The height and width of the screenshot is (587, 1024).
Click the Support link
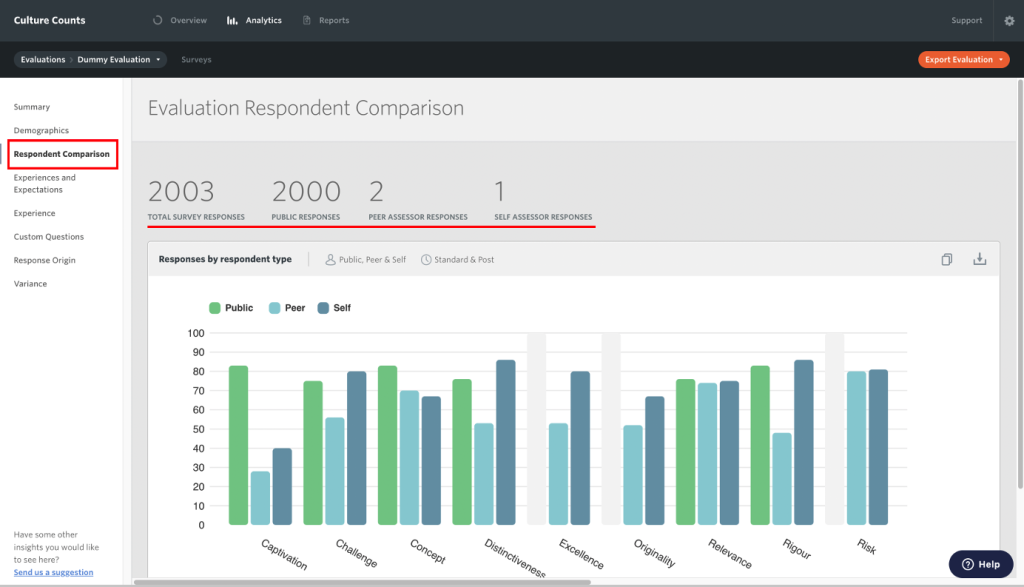tap(966, 21)
